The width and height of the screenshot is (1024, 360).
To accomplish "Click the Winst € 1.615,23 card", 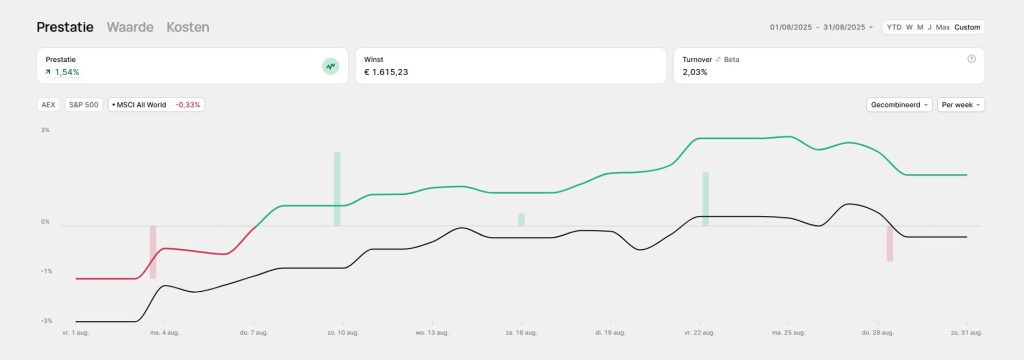I will pos(511,65).
